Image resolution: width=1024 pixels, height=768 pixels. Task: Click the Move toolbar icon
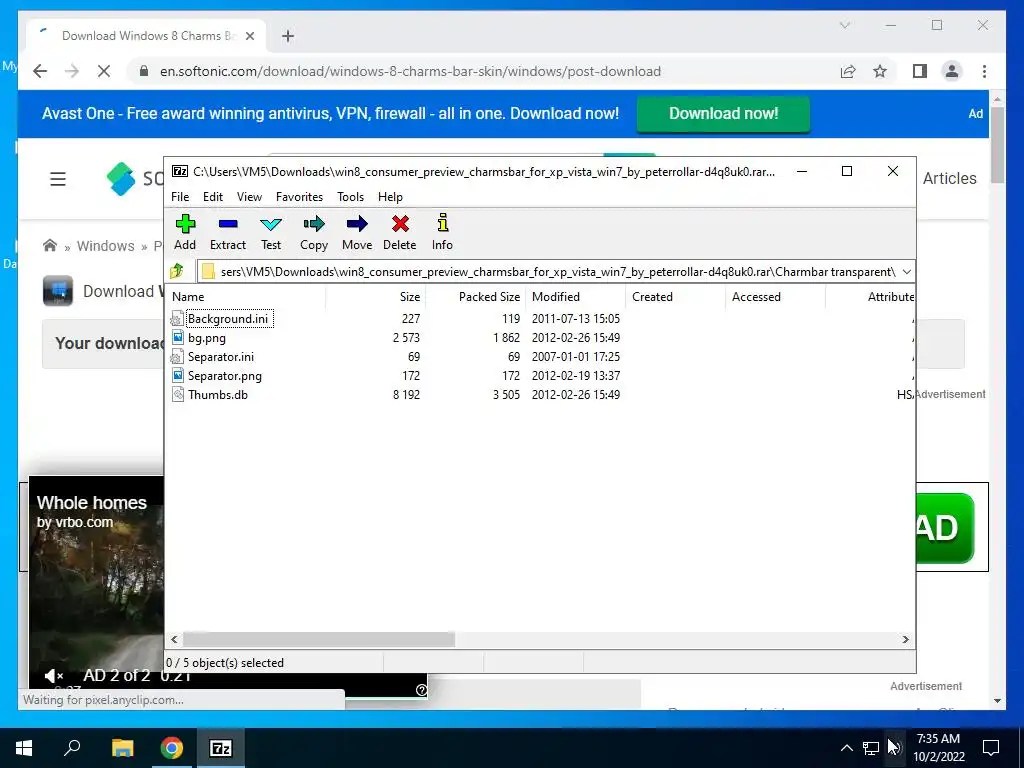click(357, 232)
